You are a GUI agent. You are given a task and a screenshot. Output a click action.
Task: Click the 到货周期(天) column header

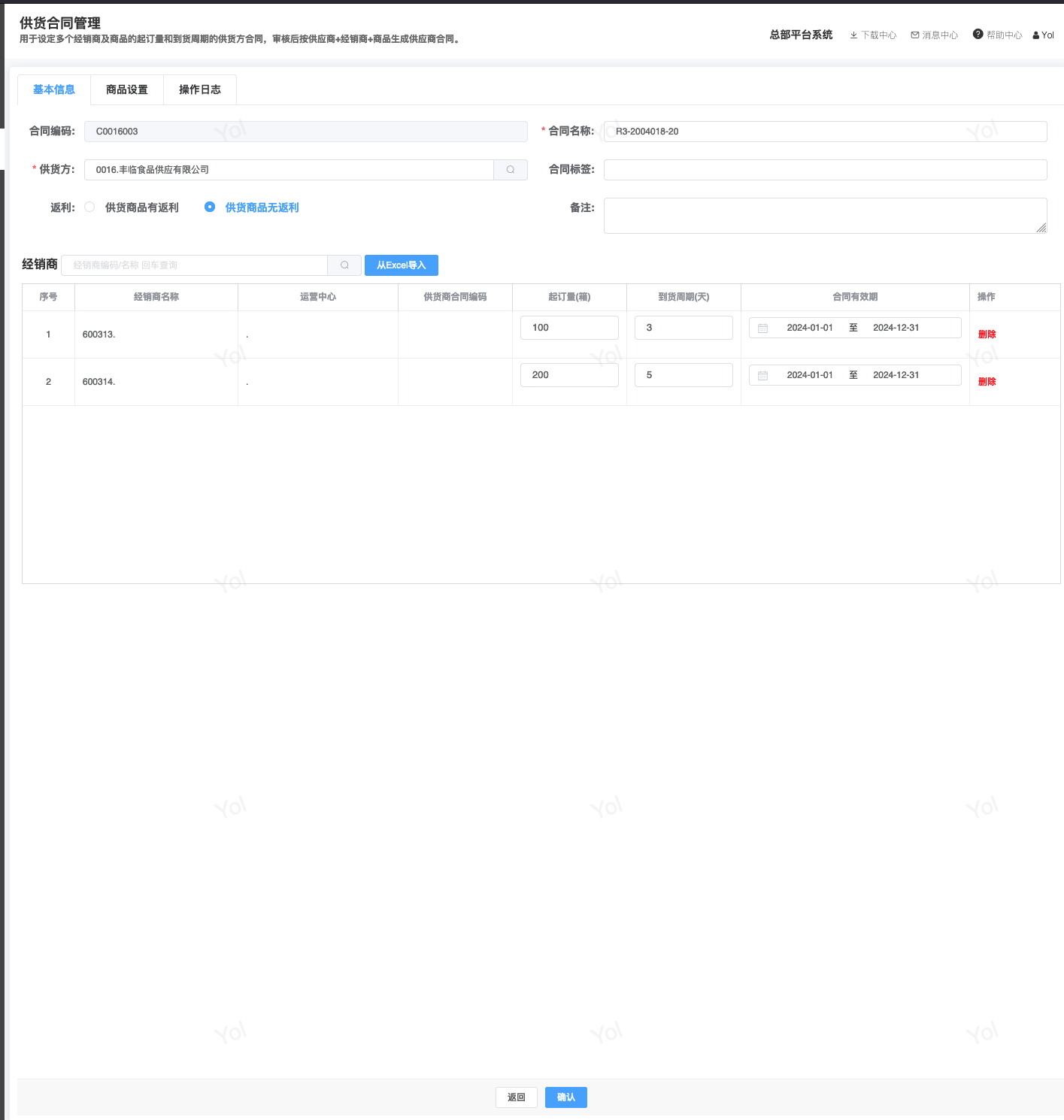pyautogui.click(x=684, y=297)
